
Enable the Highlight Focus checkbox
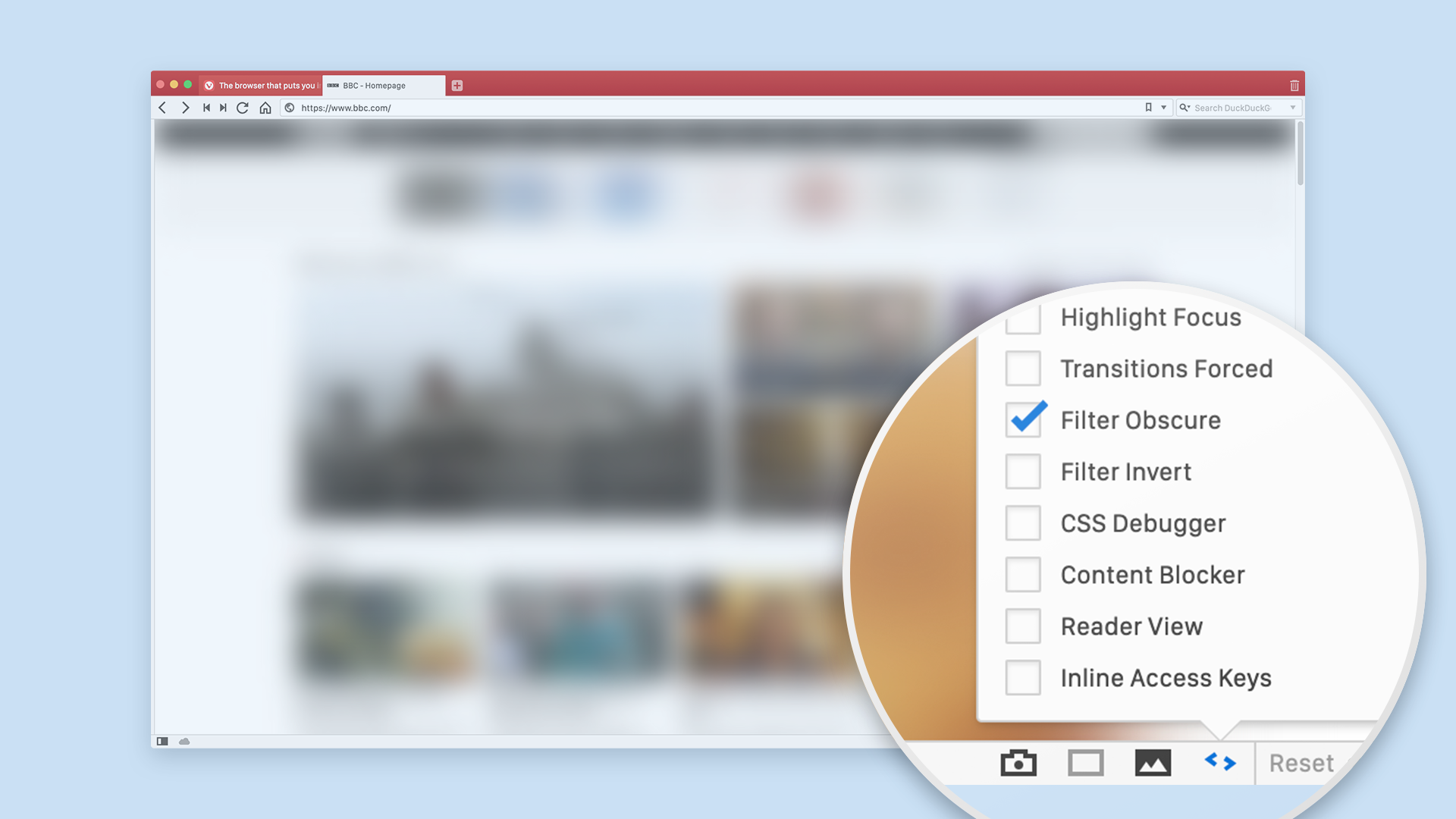point(1027,316)
